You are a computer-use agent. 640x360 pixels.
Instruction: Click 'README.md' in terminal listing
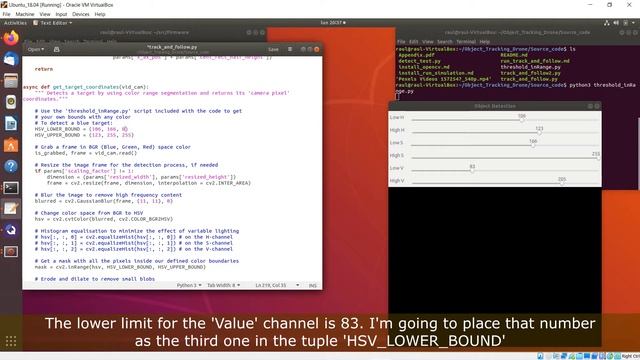point(514,55)
